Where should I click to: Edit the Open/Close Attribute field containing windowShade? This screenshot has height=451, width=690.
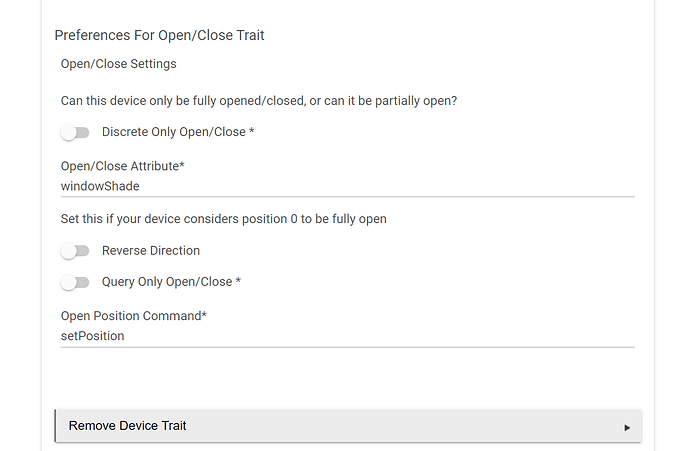pyautogui.click(x=348, y=187)
